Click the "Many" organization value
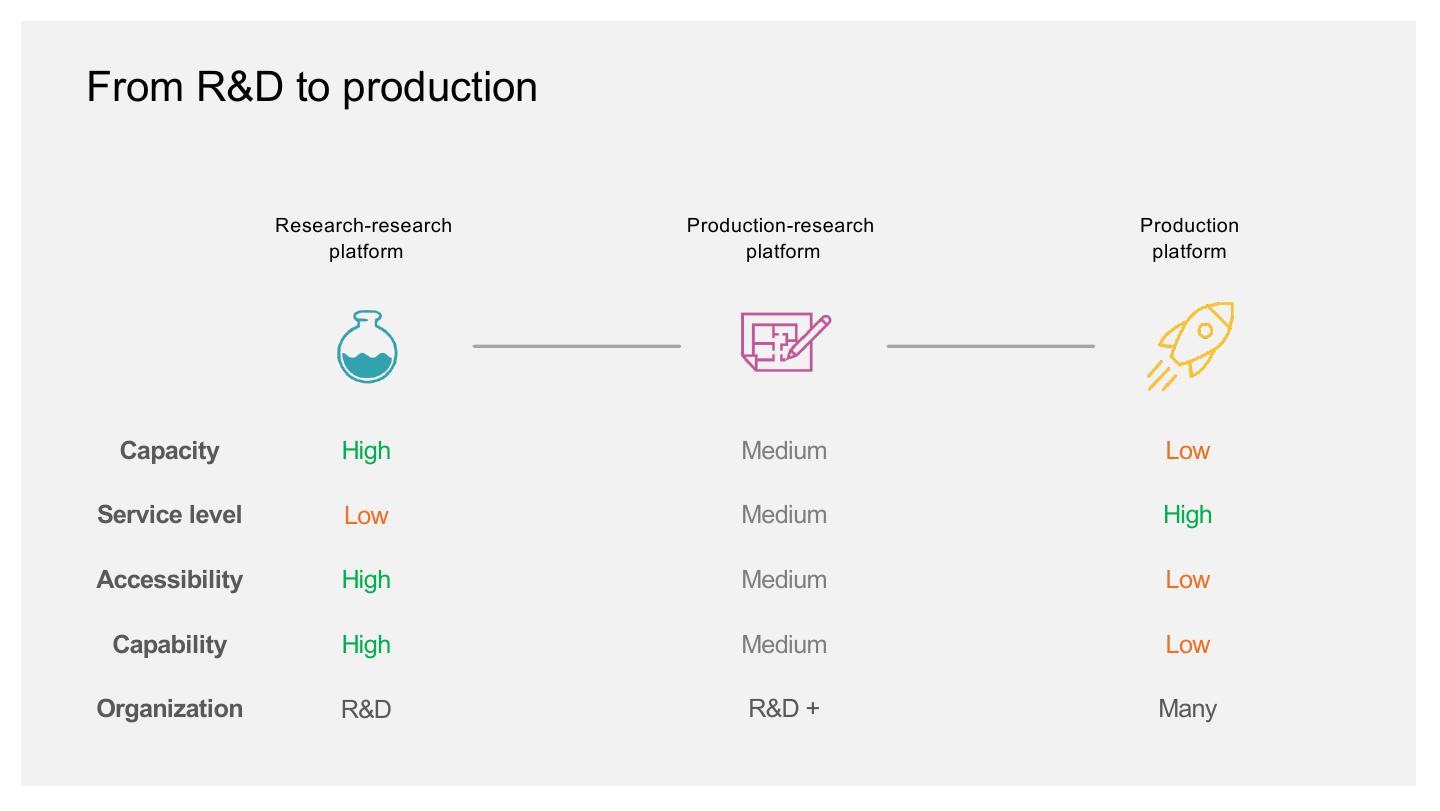This screenshot has height=811, width=1440. click(1187, 709)
